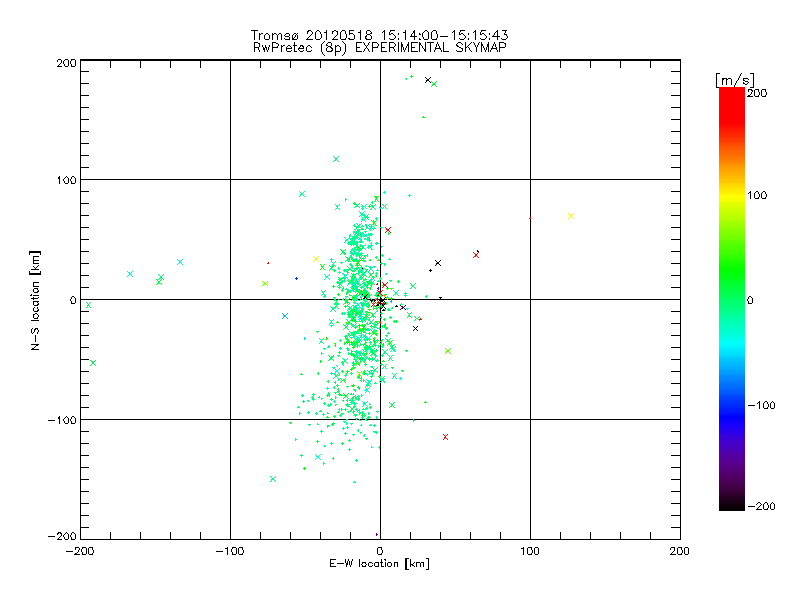800x600 pixels.
Task: Click the title line 'Tromsø 20120518 15:14:00-15:15:43'
Action: 379,35
